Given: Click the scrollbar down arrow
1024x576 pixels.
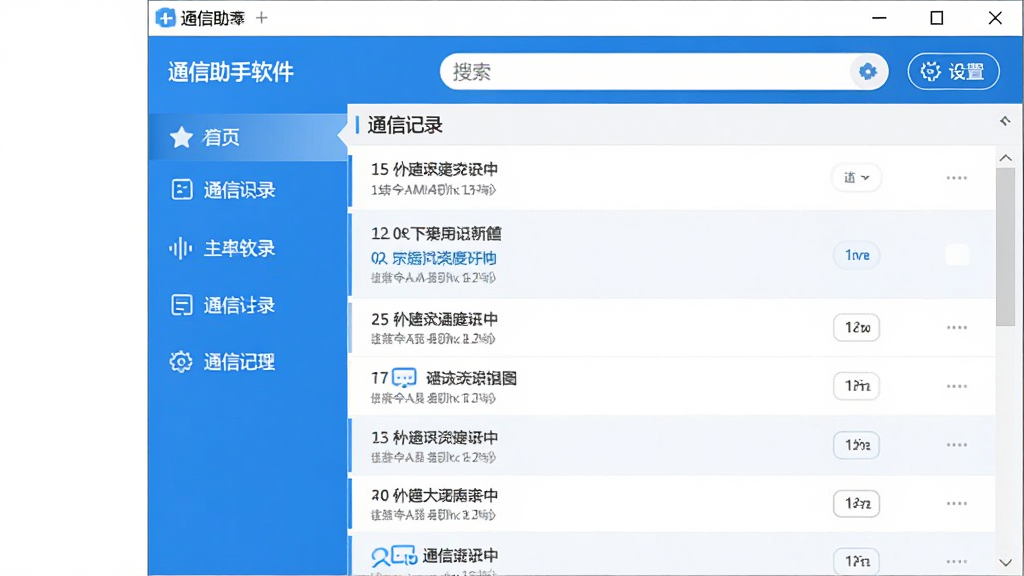Looking at the screenshot, I should (1006, 562).
